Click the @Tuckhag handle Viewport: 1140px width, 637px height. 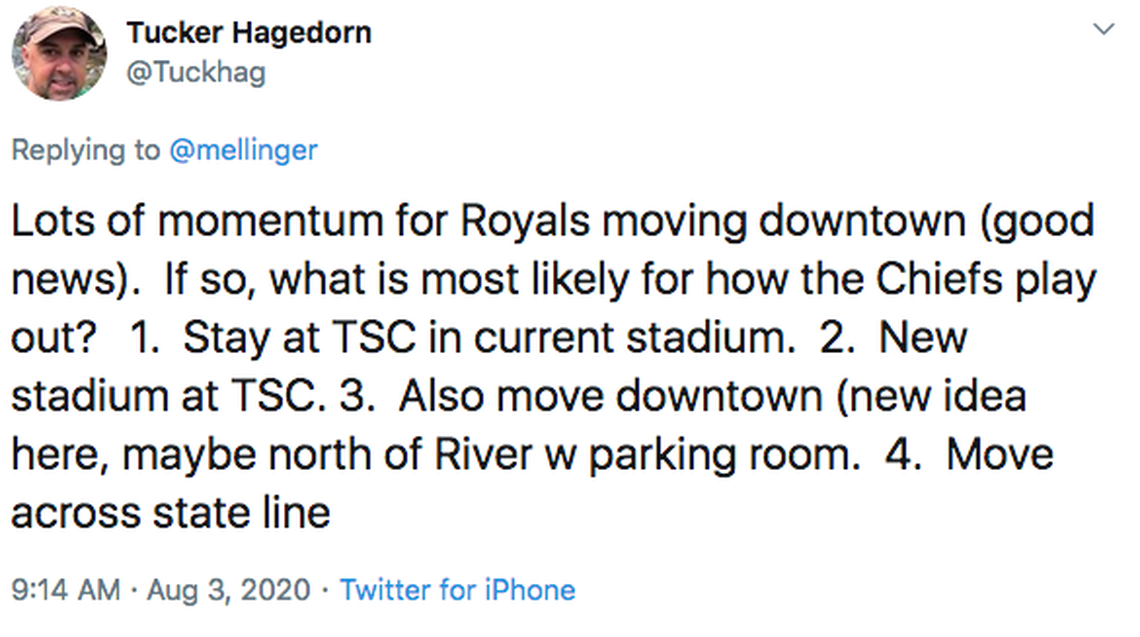[x=196, y=72]
